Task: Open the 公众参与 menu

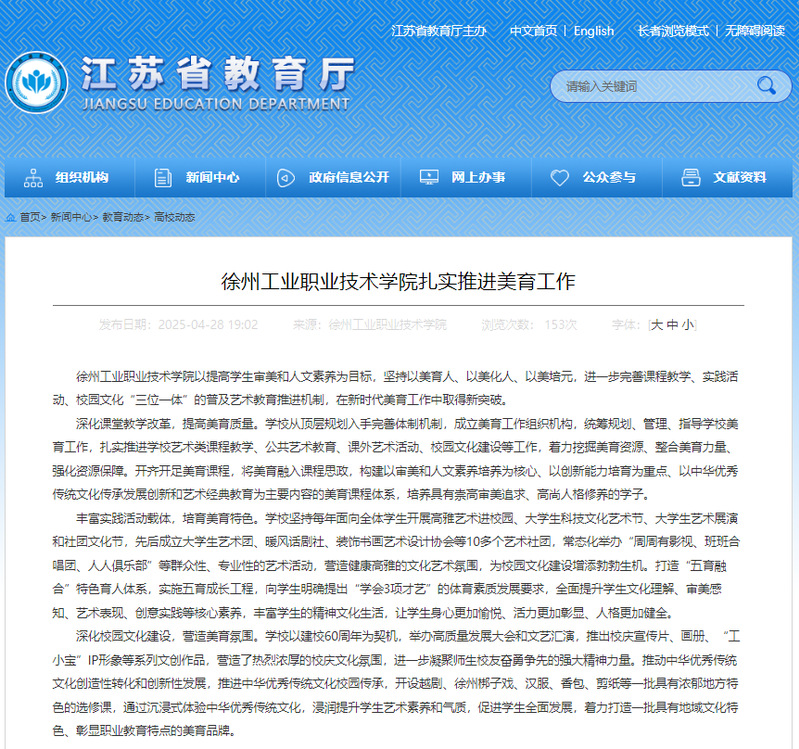Action: (x=597, y=177)
